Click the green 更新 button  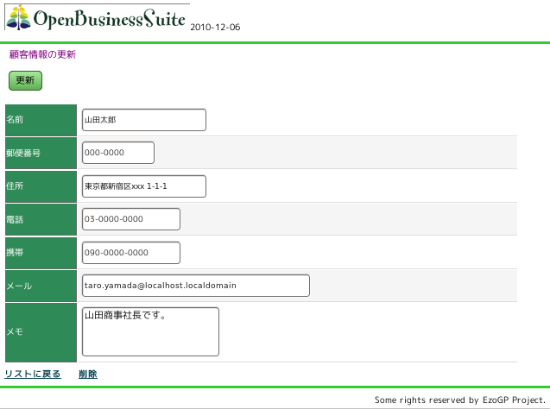[25, 81]
